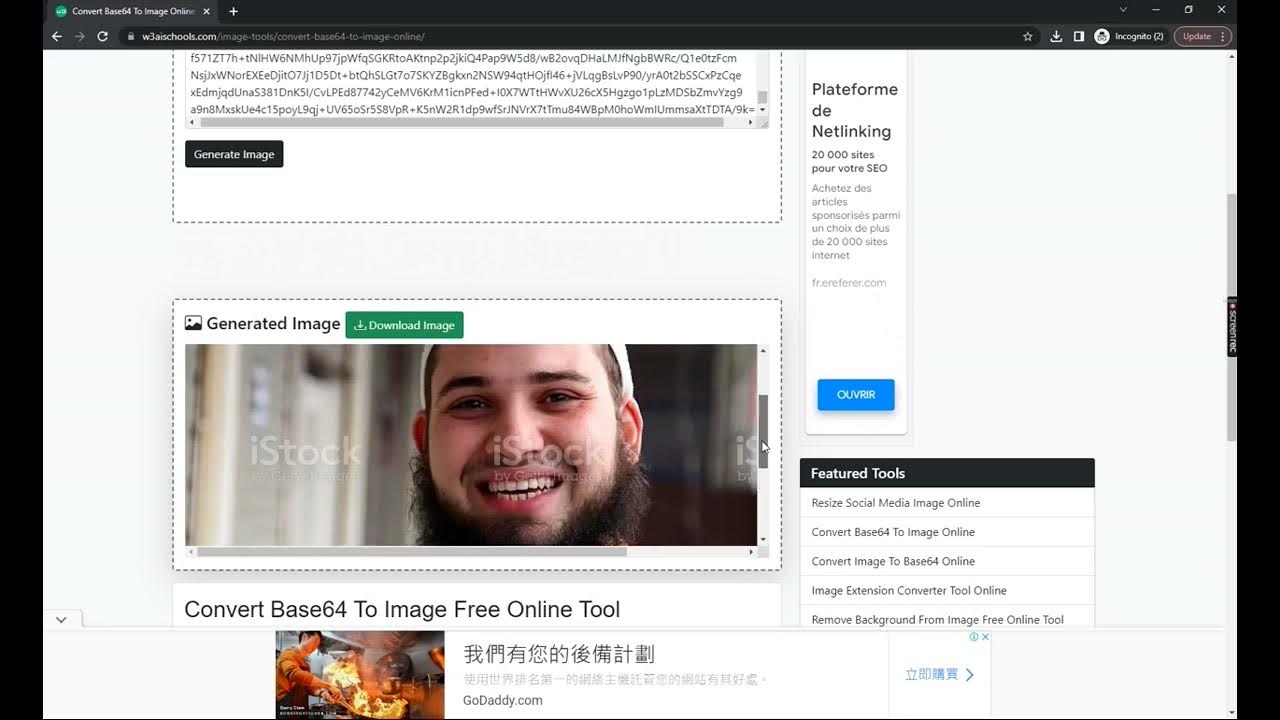Click inside the Base64 text area
The image size is (1280, 720).
tap(471, 83)
